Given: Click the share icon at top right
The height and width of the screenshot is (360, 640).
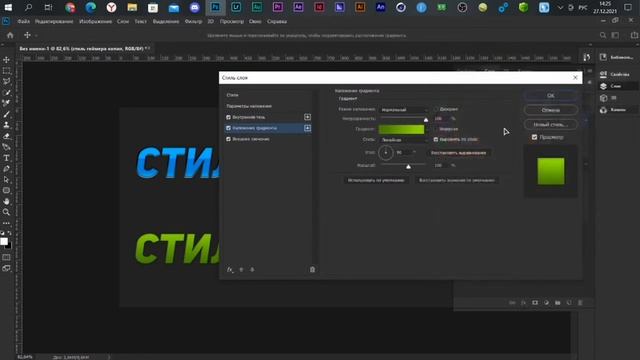Looking at the screenshot, I should (634, 36).
